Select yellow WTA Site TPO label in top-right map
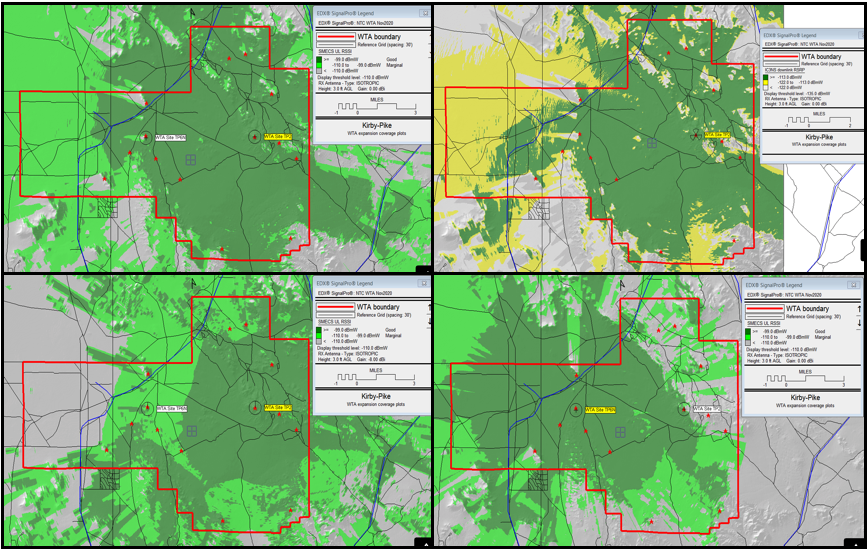Viewport: 867px width, 549px height. (x=717, y=134)
